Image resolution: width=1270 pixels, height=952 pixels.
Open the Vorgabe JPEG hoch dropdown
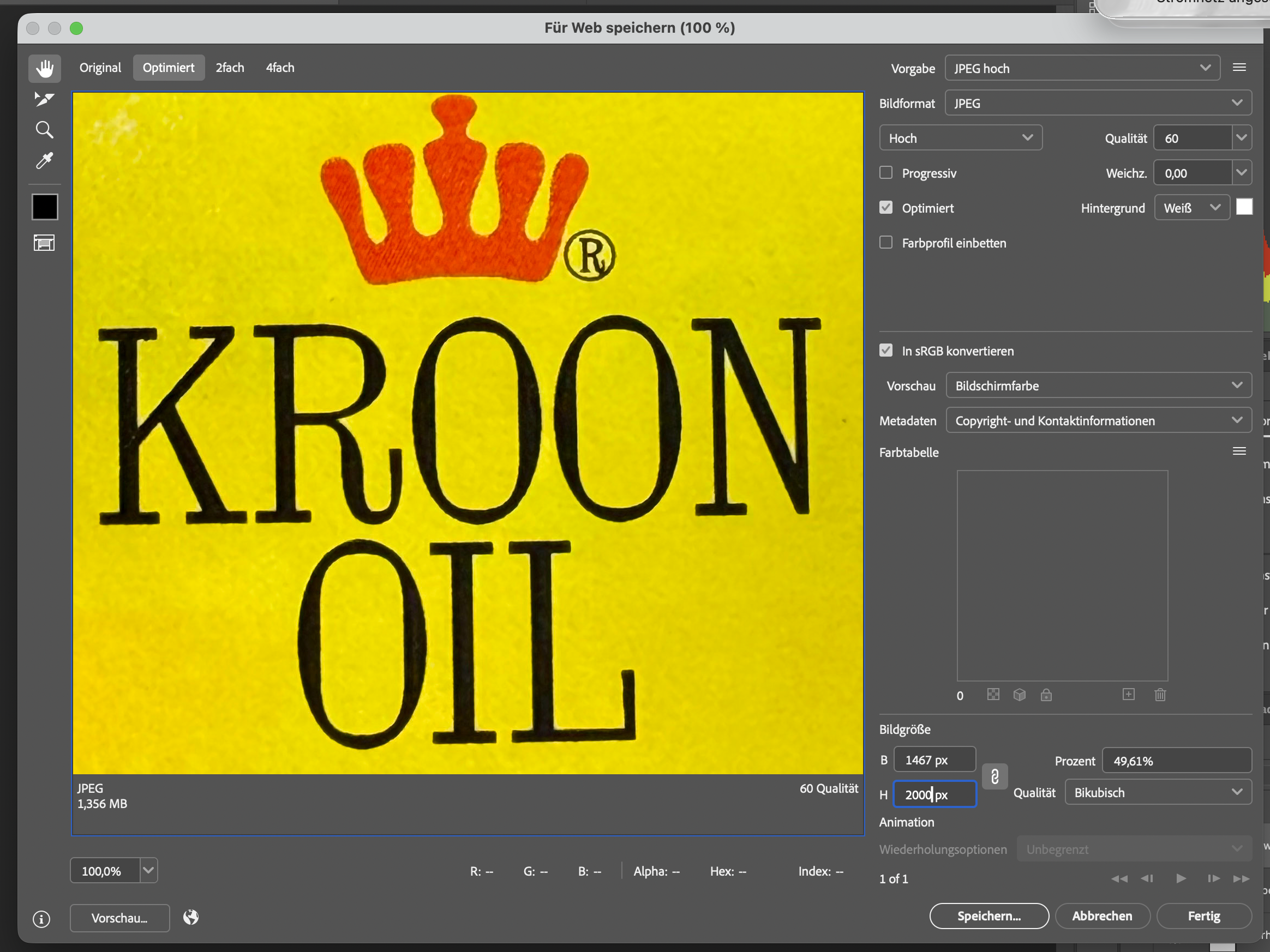point(1082,68)
